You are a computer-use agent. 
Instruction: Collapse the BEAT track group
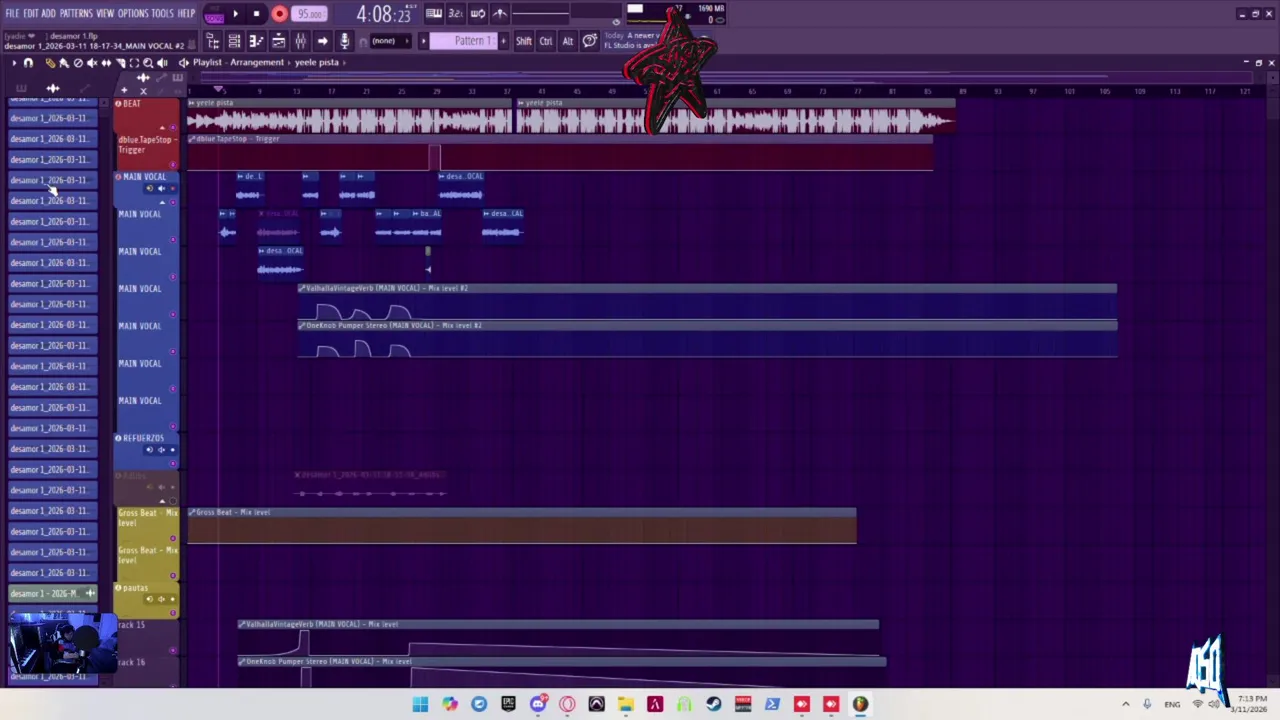click(x=162, y=128)
